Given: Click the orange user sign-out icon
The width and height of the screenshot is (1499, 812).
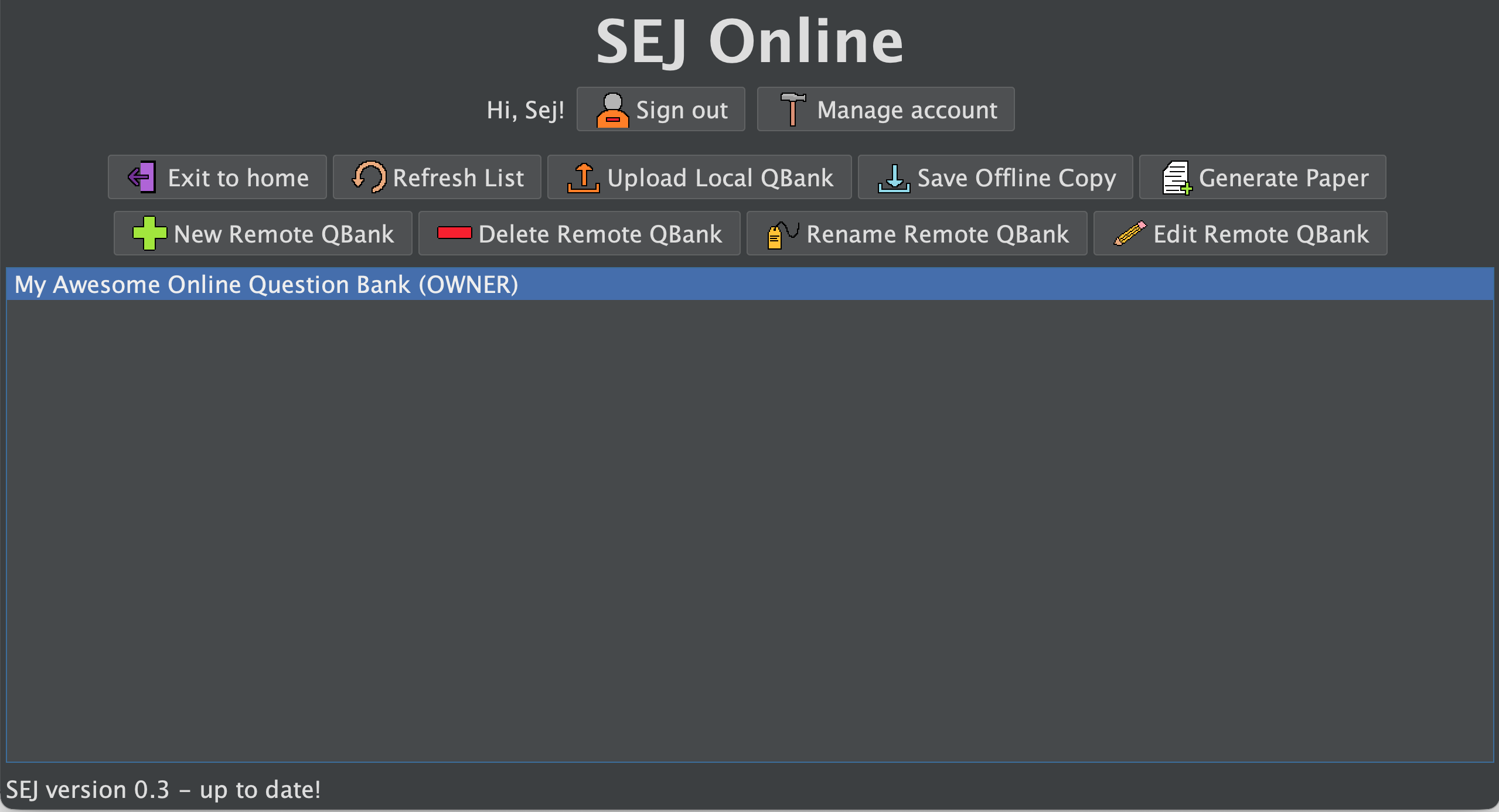Looking at the screenshot, I should [612, 110].
